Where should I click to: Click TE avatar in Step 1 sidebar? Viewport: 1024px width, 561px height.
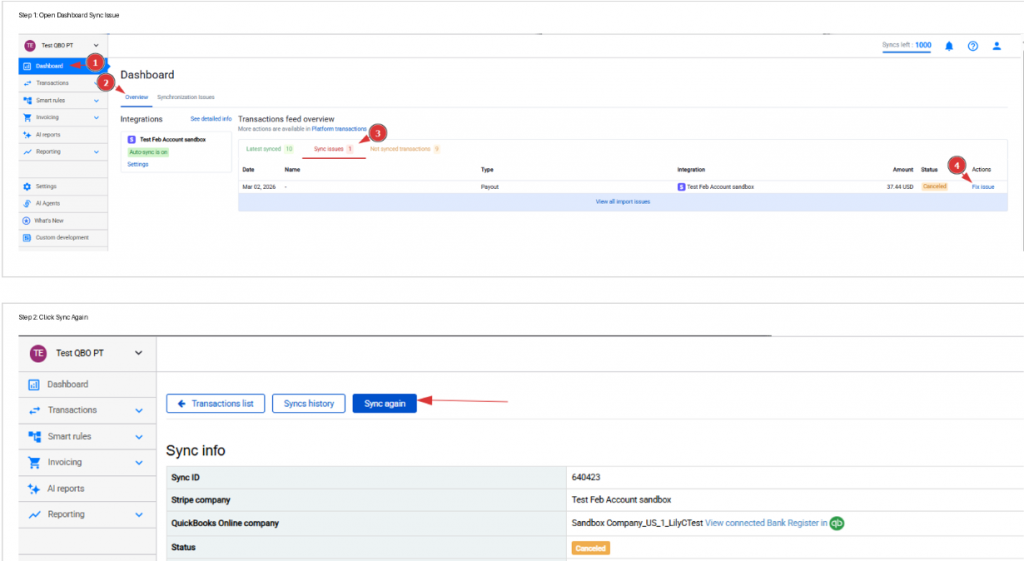29,46
